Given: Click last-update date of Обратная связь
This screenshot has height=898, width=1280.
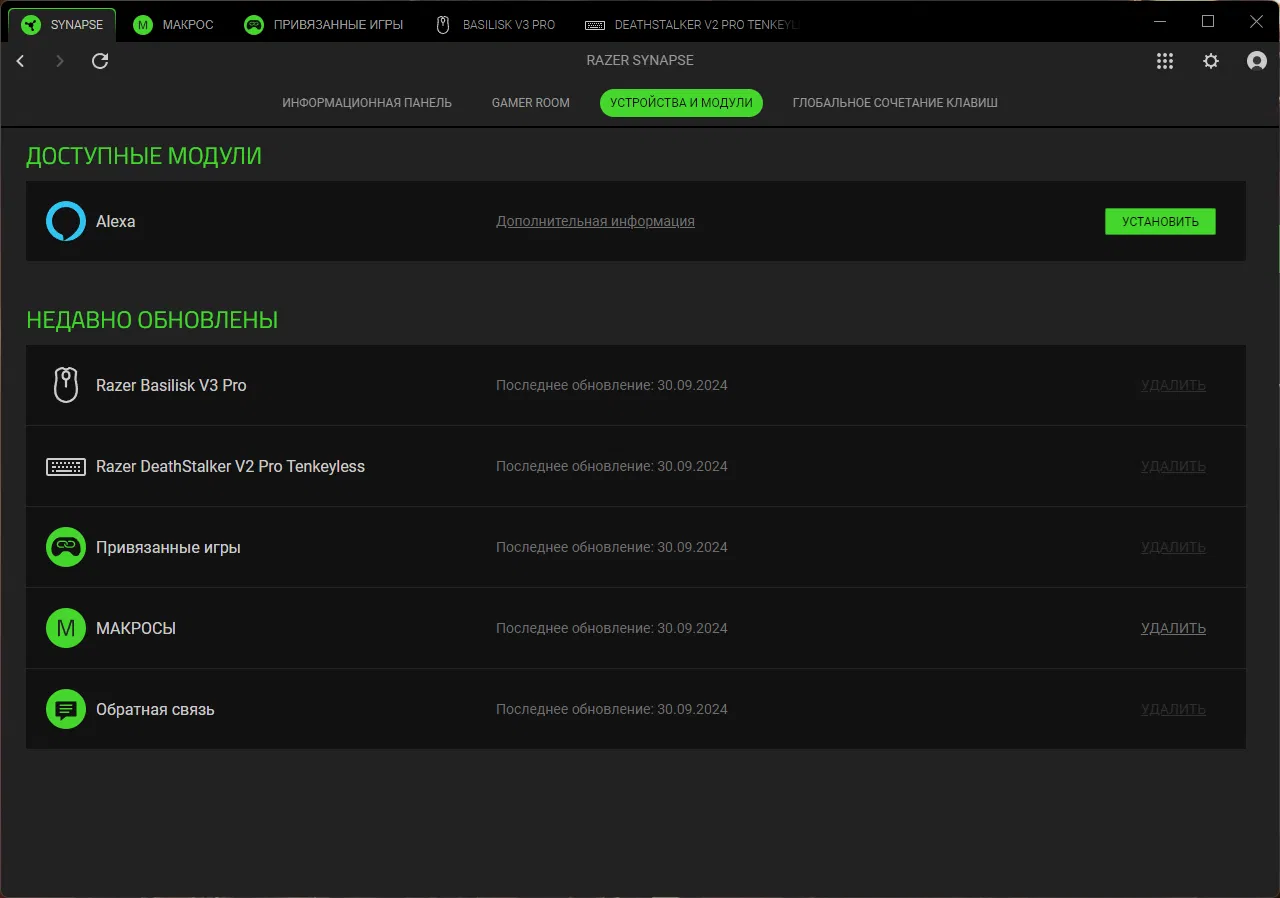Looking at the screenshot, I should 612,709.
